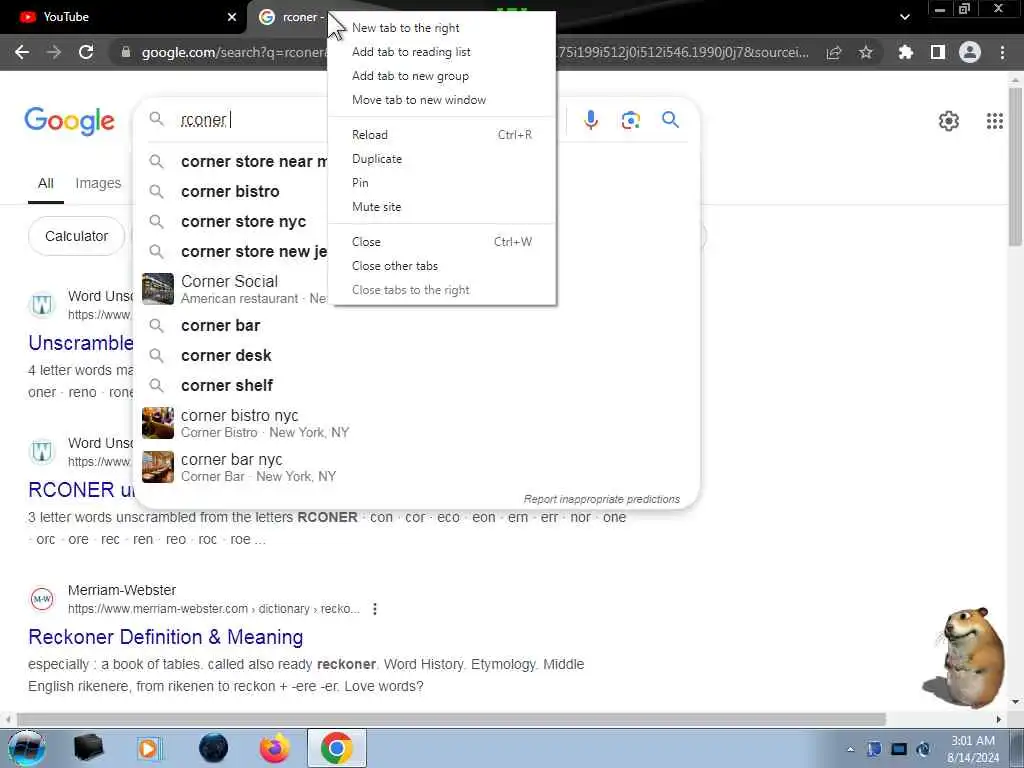
Task: Select the 'corner bar nyc' suggestion
Action: [417, 468]
